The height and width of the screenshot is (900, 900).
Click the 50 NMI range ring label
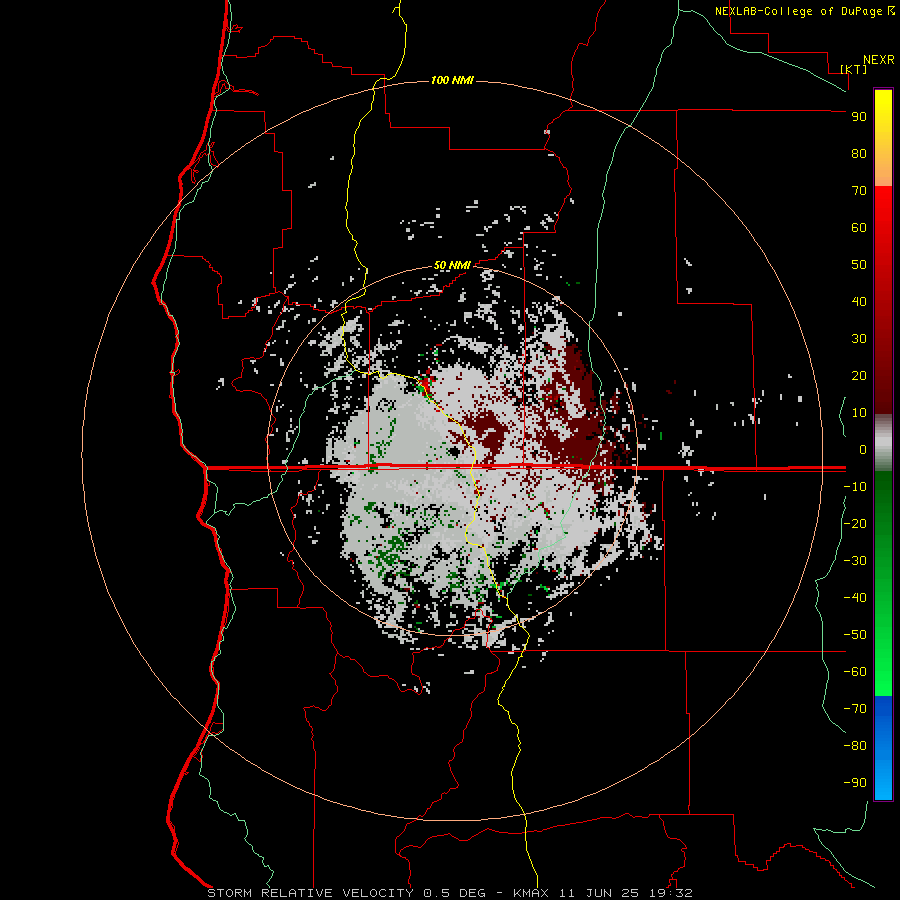point(452,265)
